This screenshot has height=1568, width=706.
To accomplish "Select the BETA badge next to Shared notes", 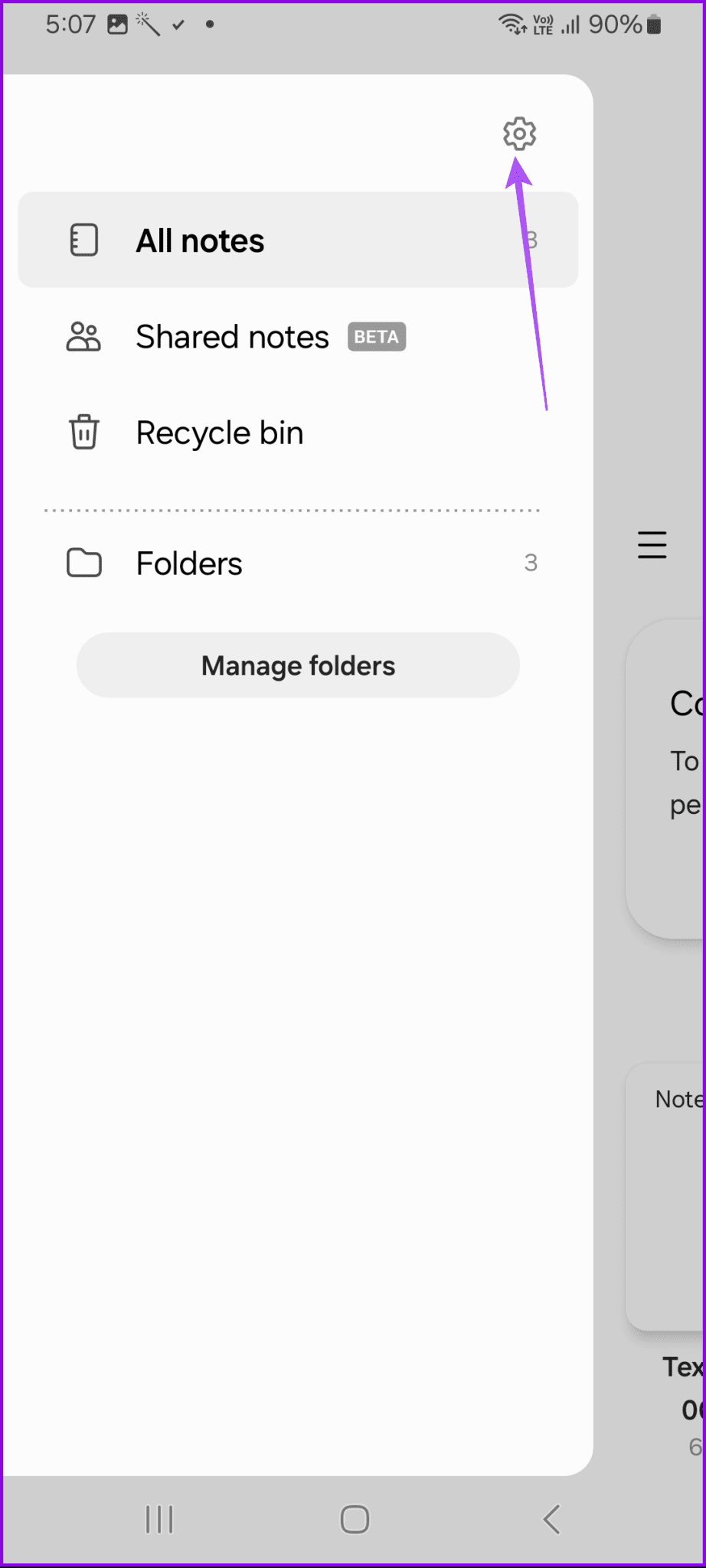I will [377, 337].
